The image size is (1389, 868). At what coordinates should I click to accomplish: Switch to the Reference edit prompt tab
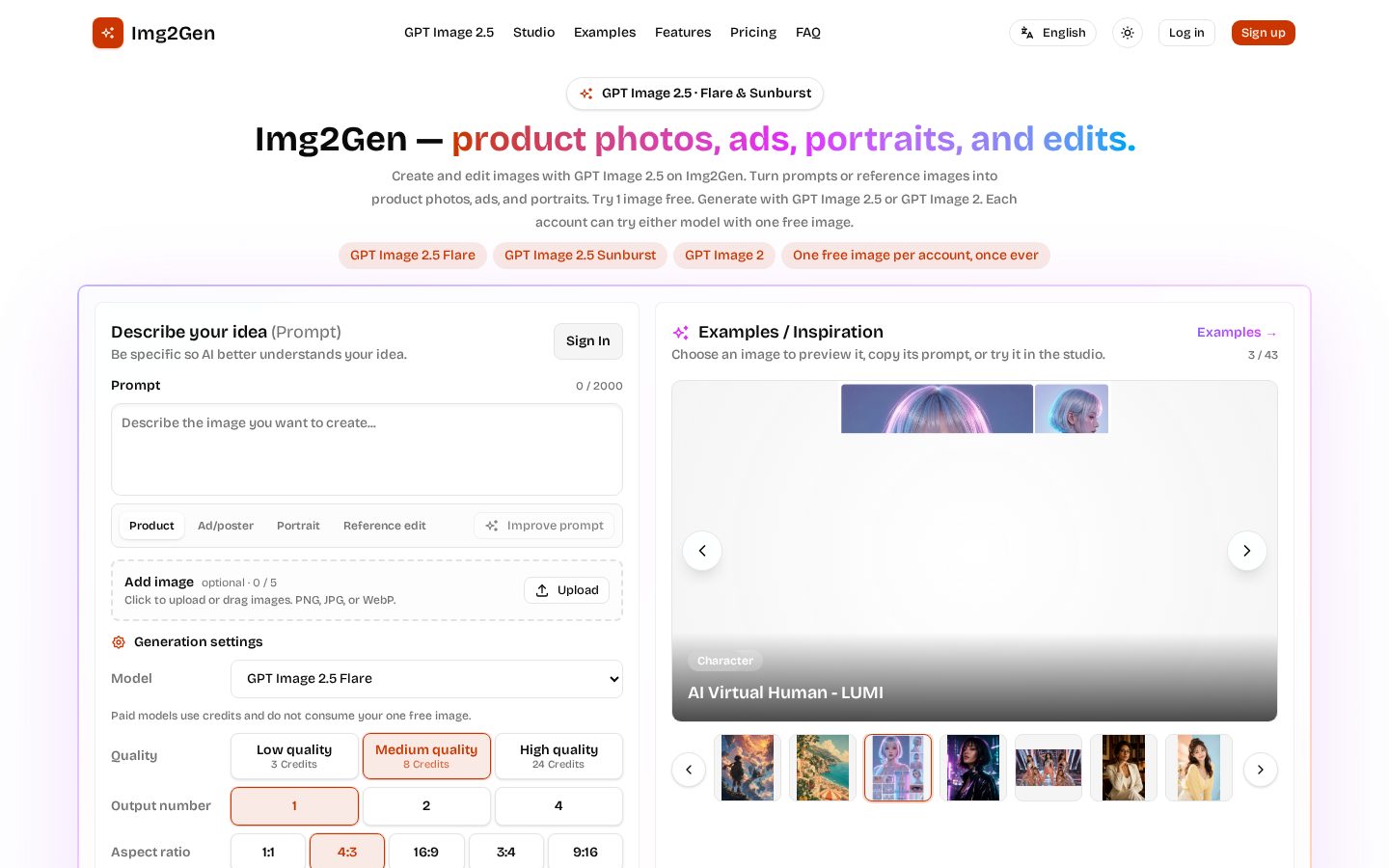click(385, 526)
